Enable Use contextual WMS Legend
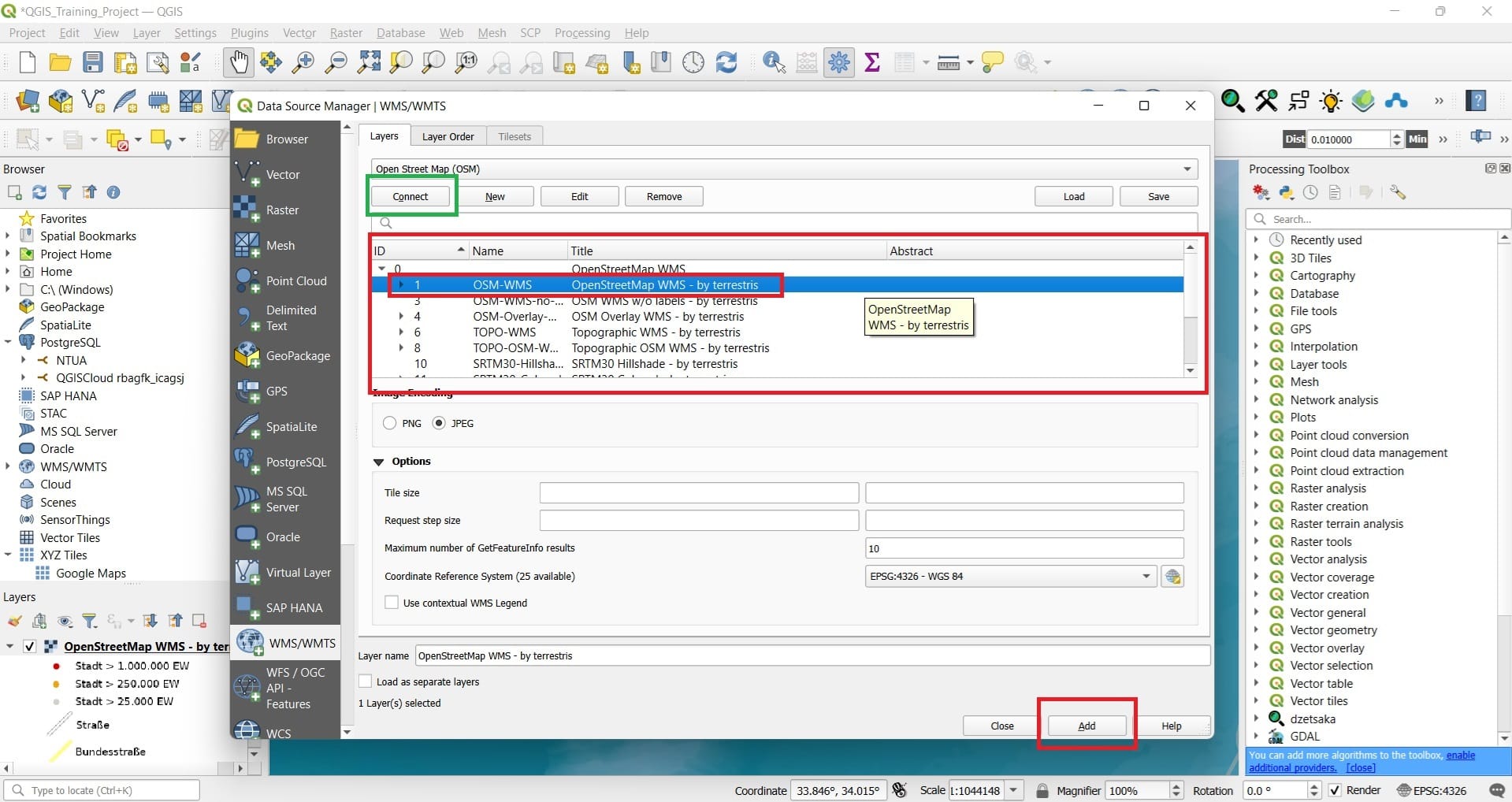Image resolution: width=1512 pixels, height=802 pixels. click(x=392, y=603)
